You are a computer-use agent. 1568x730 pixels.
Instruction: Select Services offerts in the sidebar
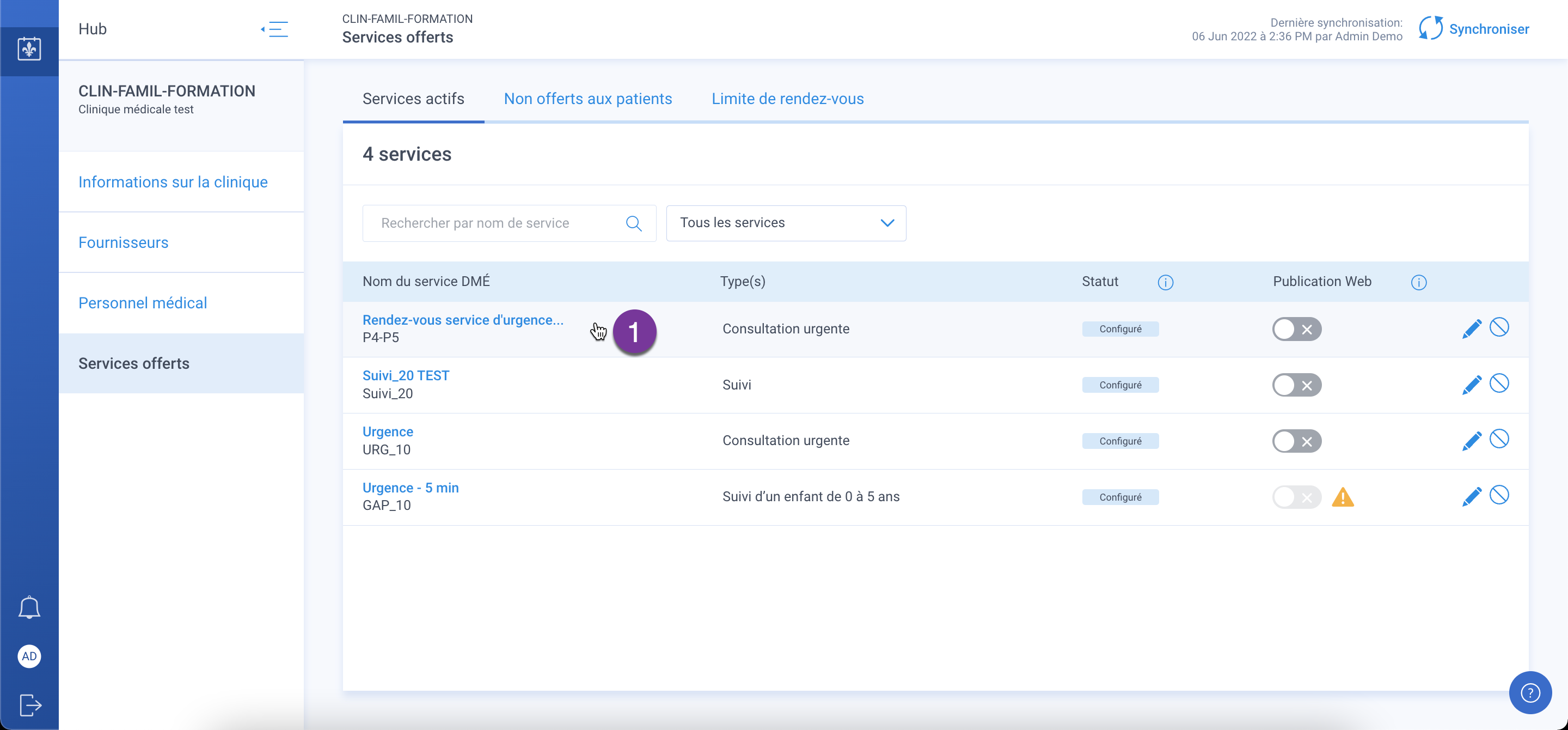[181, 363]
